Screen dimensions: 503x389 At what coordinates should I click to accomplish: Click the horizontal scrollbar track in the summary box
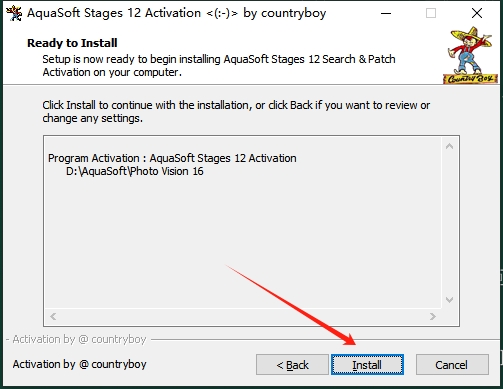243,316
